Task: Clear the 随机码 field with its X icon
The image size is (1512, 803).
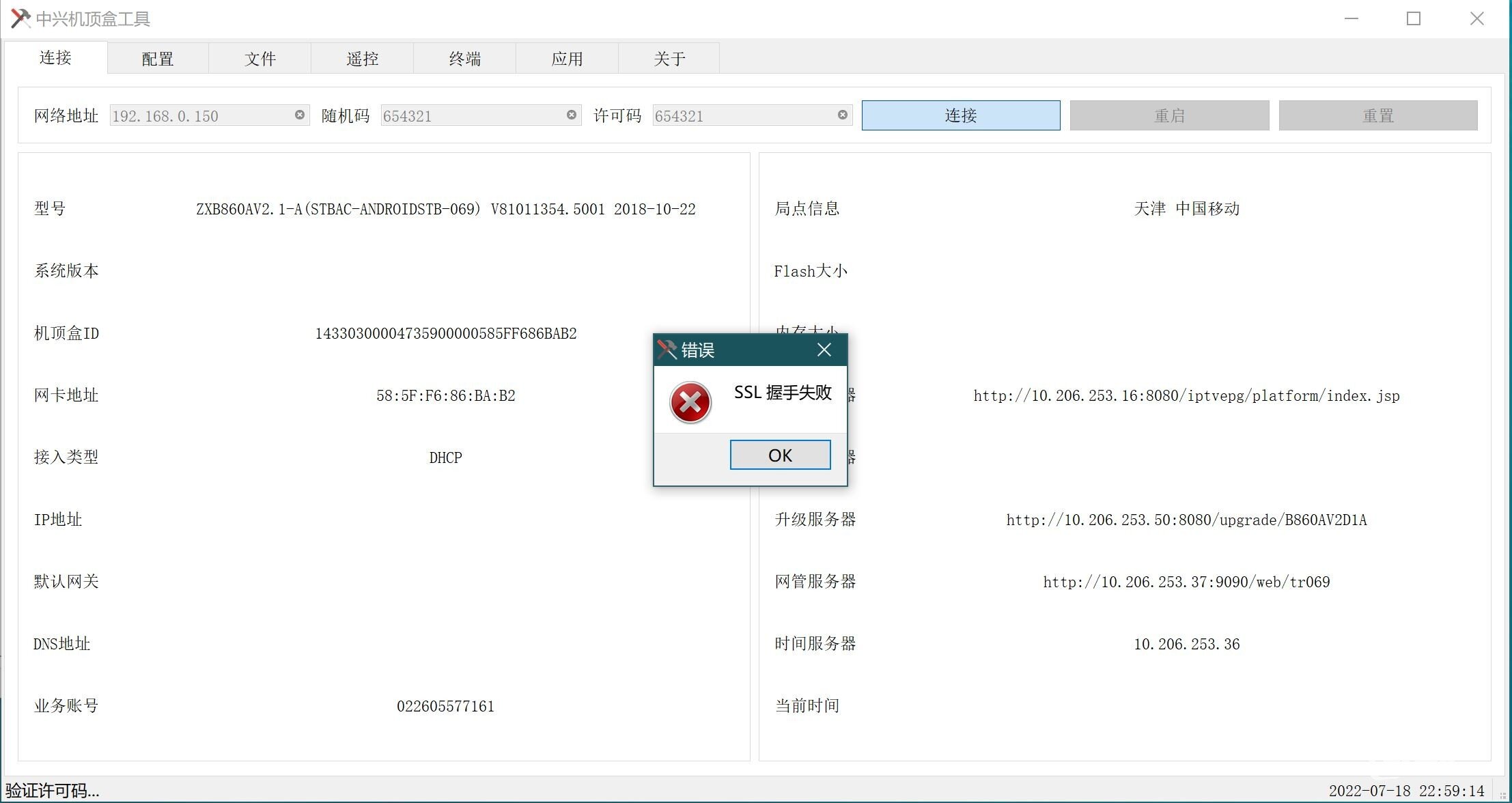Action: pos(572,115)
